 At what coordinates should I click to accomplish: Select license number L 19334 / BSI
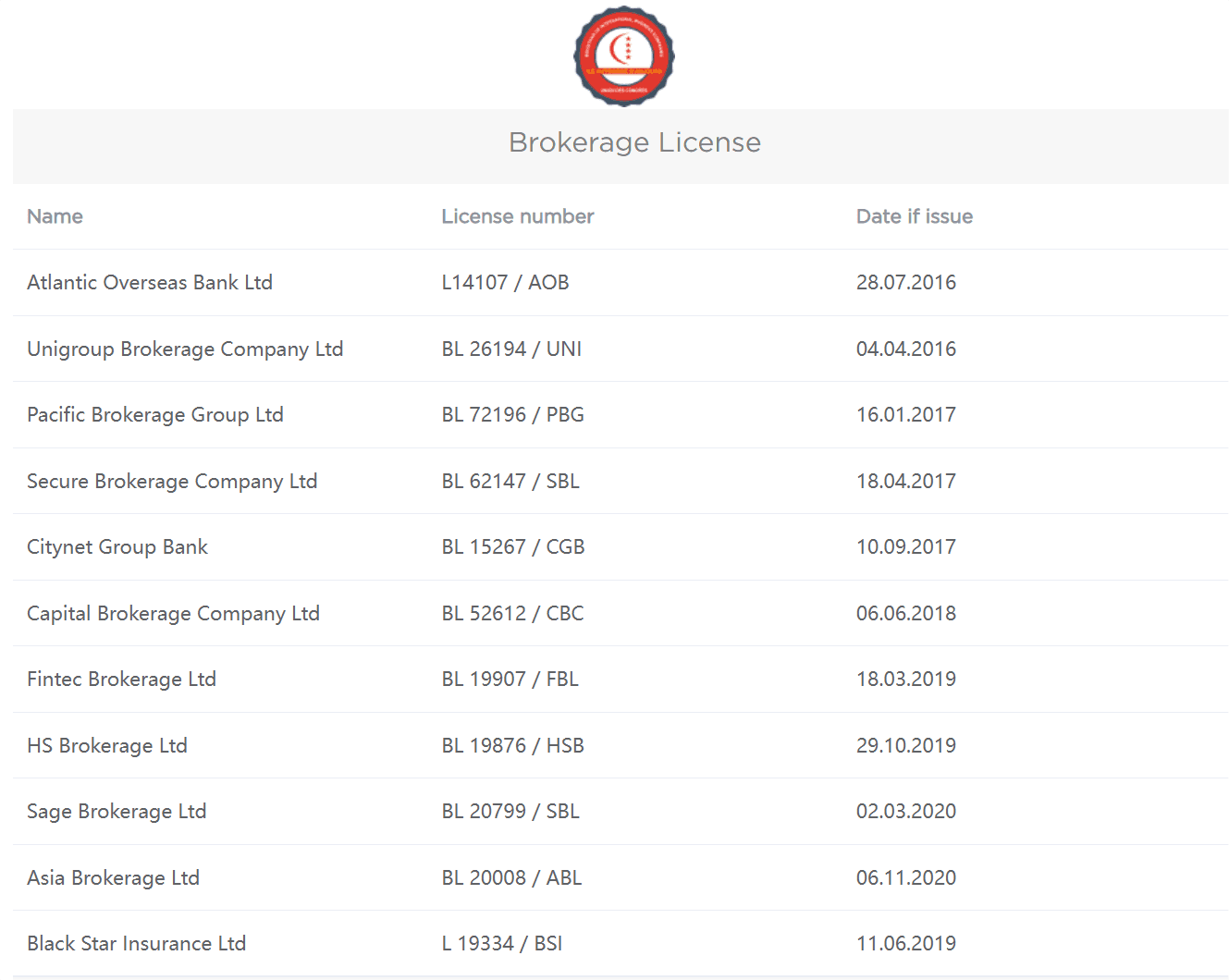pyautogui.click(x=502, y=944)
